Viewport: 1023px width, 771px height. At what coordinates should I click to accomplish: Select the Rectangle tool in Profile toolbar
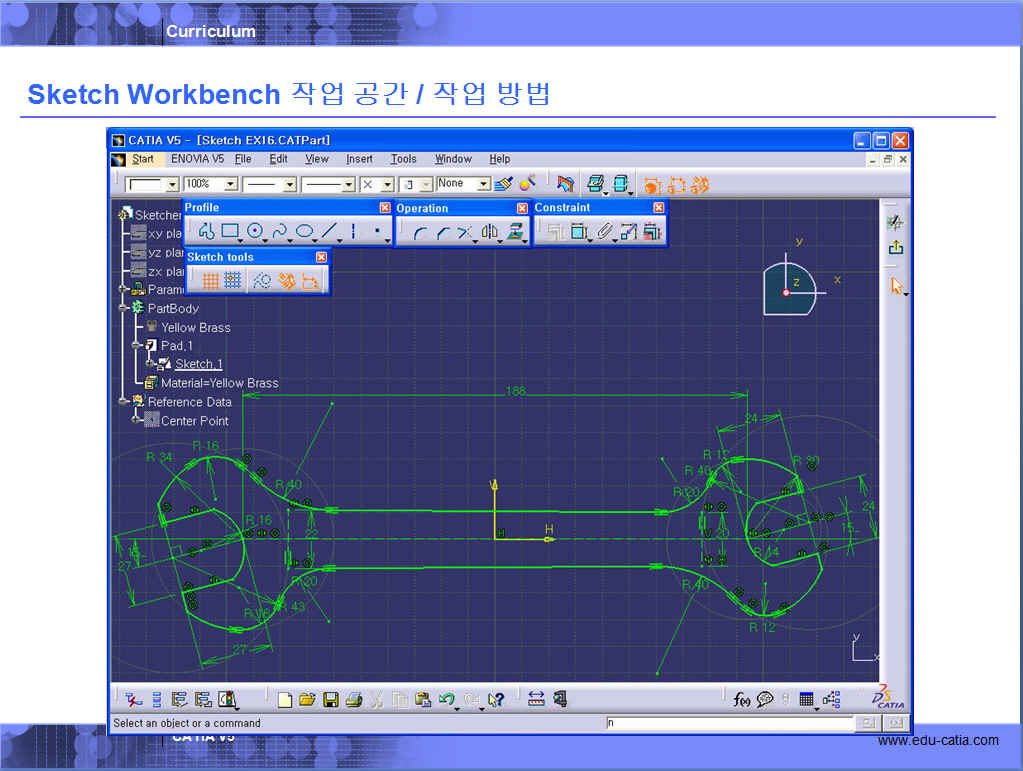(x=230, y=231)
